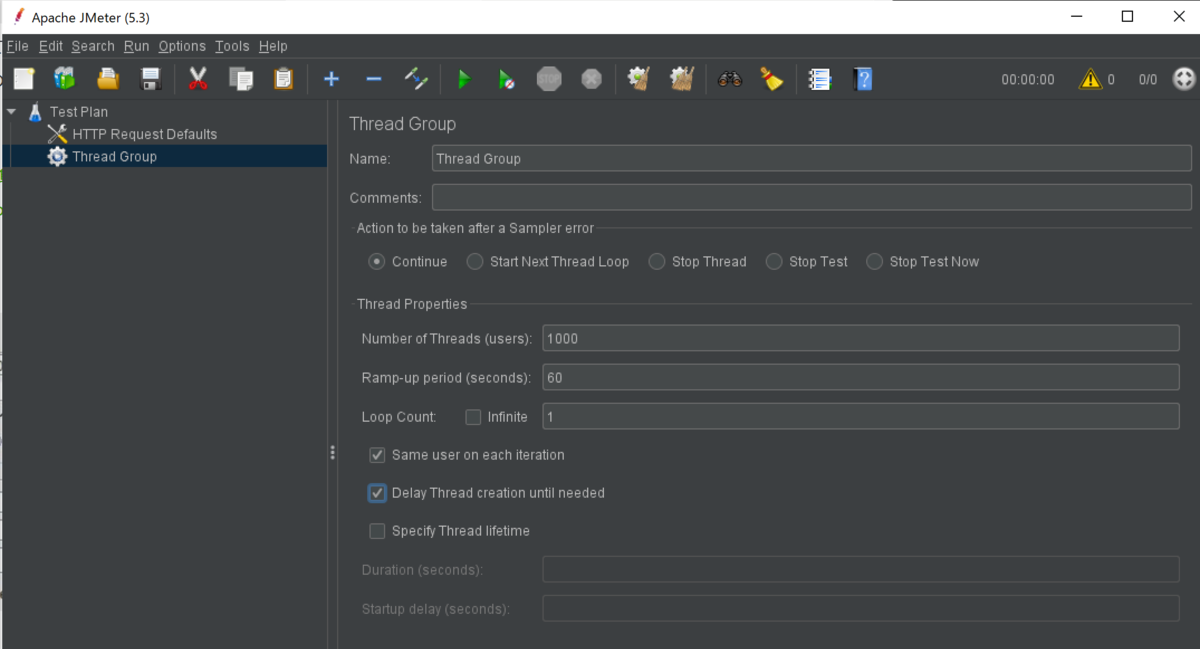Viewport: 1200px width, 649px height.
Task: Open the Run menu
Action: pos(137,46)
